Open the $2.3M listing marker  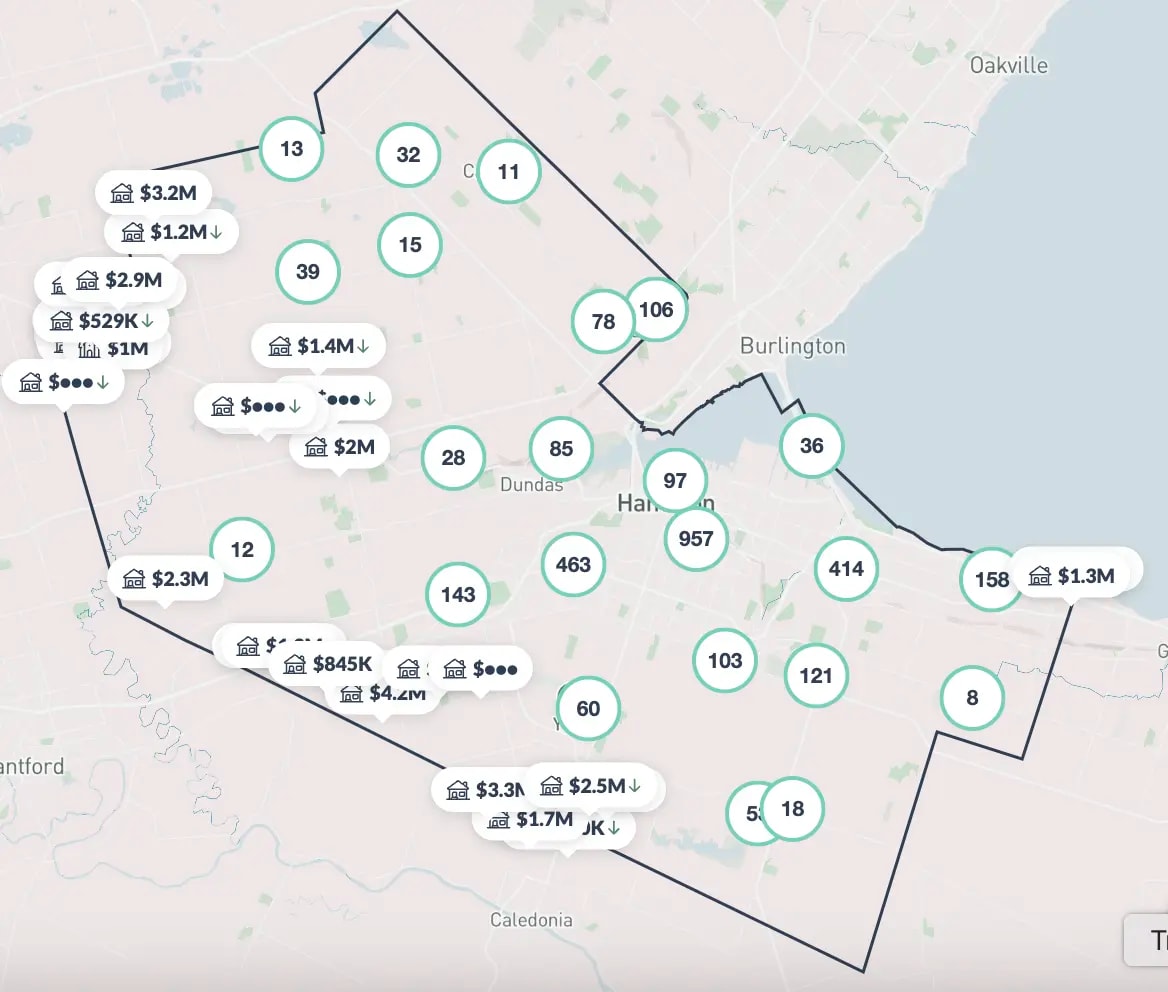[165, 579]
